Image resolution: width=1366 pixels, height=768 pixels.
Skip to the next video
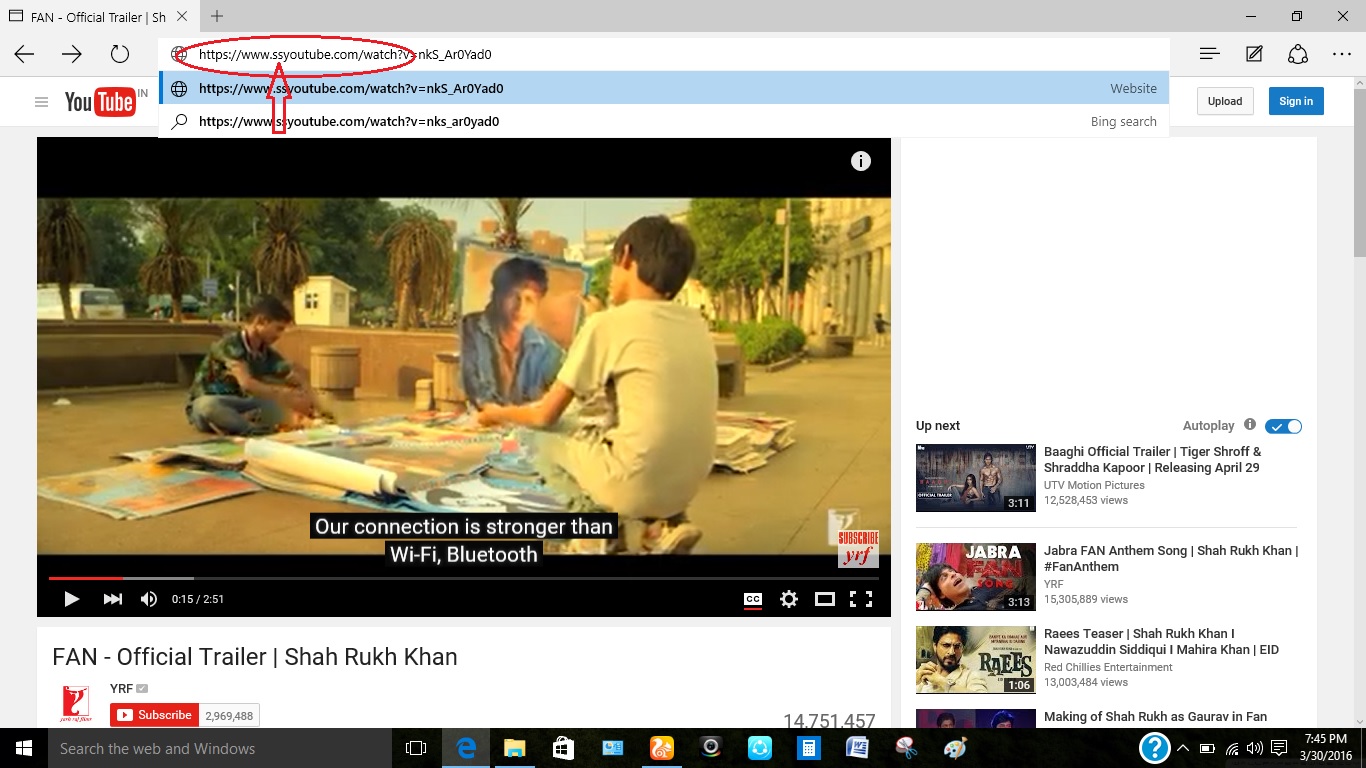coord(112,599)
